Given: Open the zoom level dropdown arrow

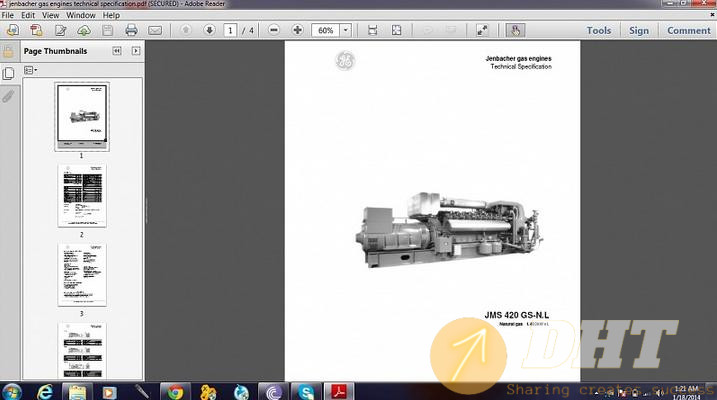Looking at the screenshot, I should 346,30.
